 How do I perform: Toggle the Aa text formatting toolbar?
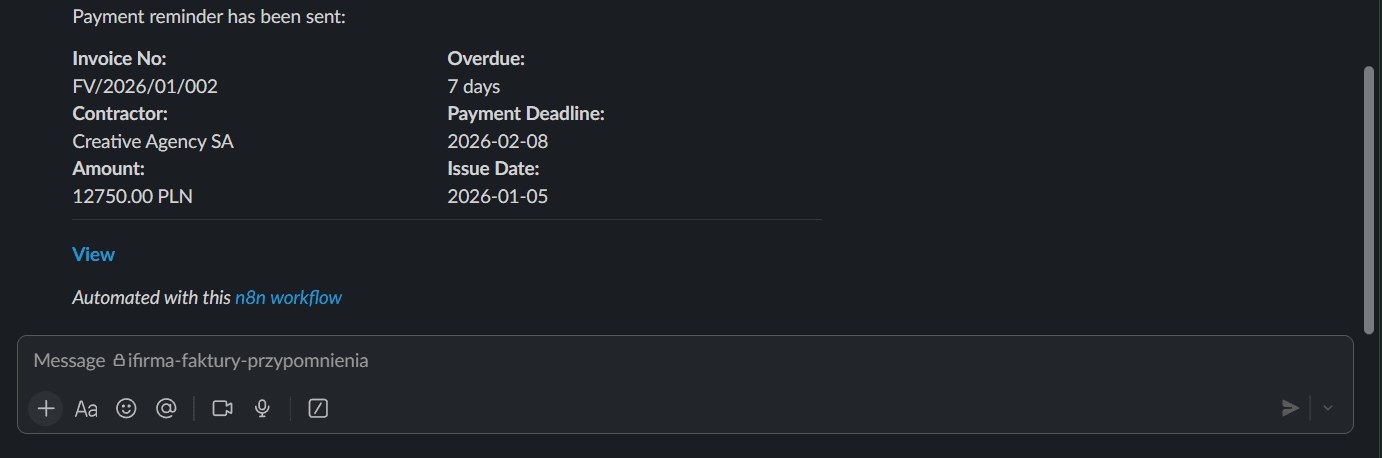pos(86,408)
